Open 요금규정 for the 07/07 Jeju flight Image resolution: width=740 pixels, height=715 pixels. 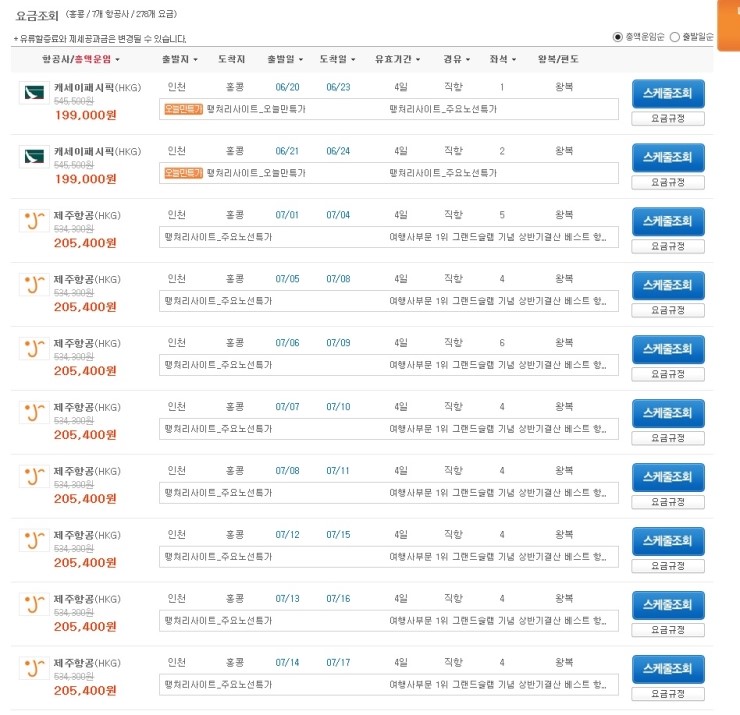pyautogui.click(x=668, y=438)
